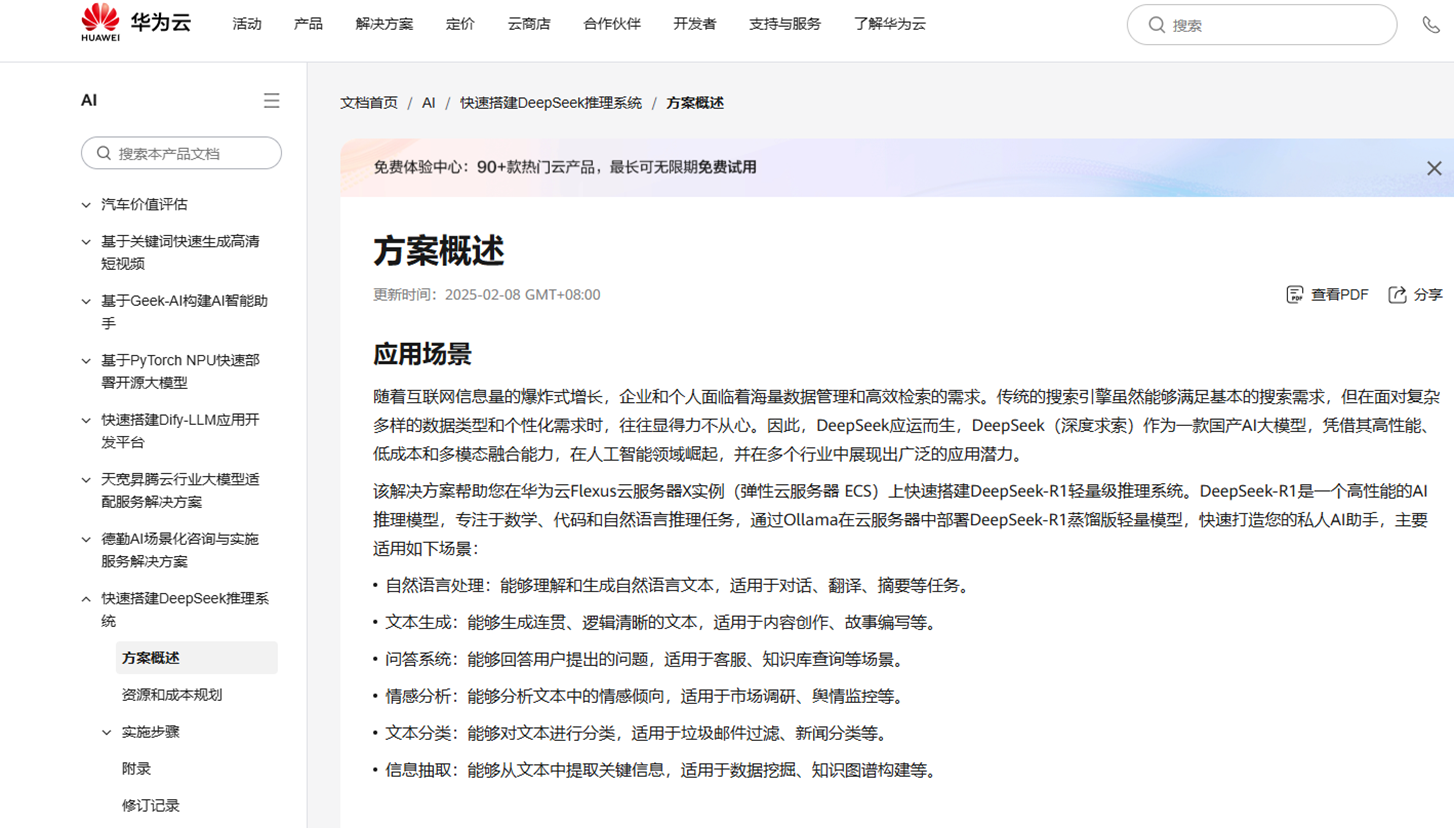Click the 自然语言处理 bullet item

point(677,585)
